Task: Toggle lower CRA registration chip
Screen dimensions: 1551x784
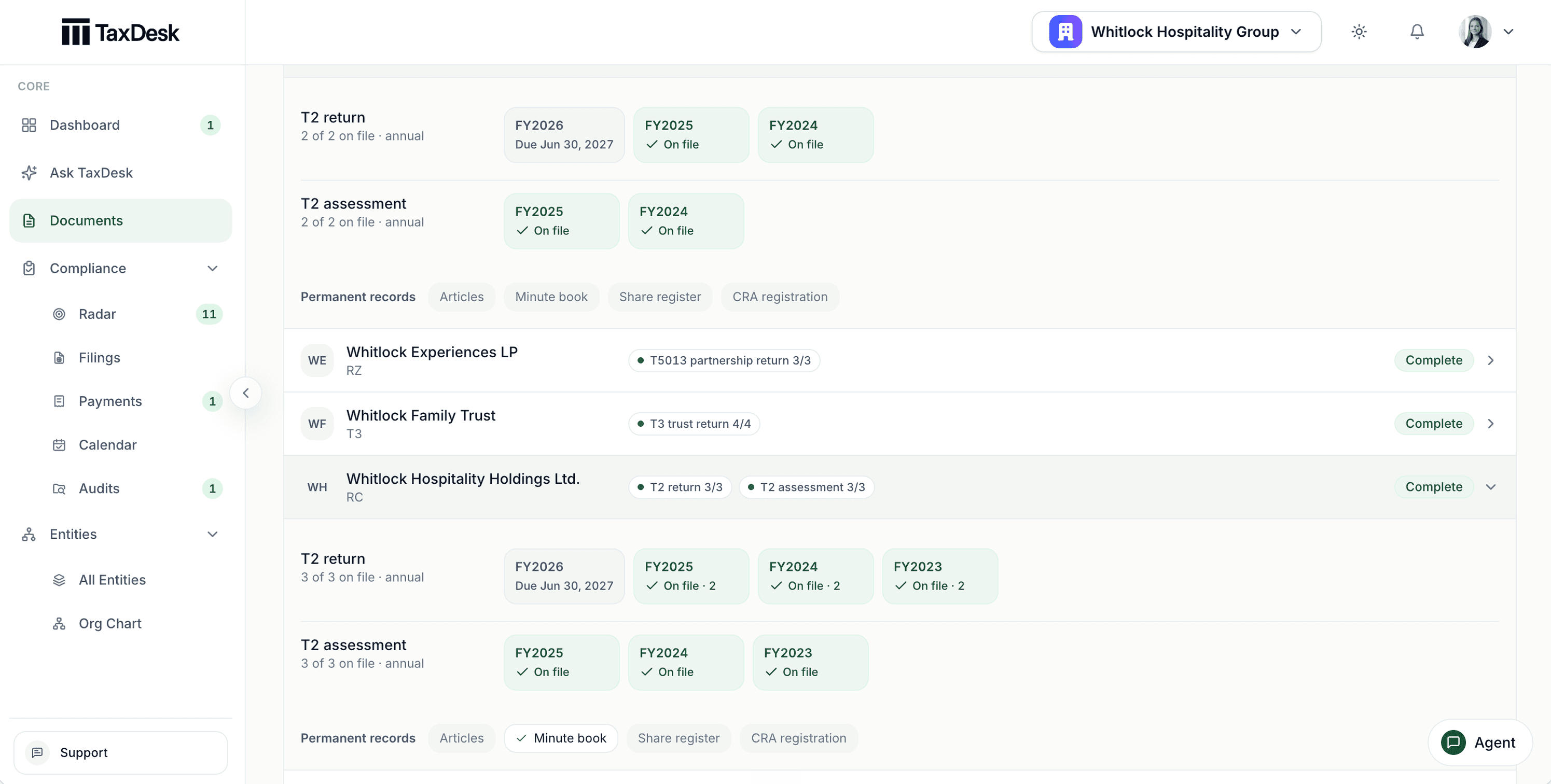Action: [x=798, y=738]
